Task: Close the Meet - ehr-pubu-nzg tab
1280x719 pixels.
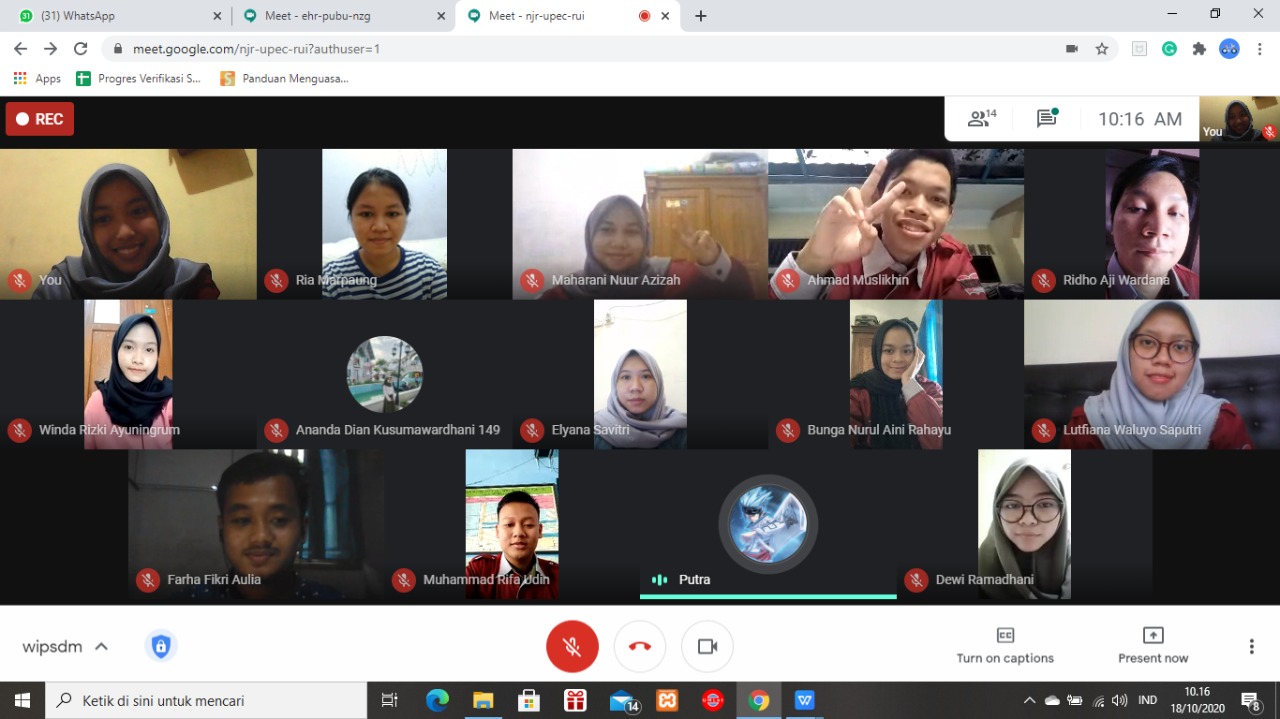Action: [441, 16]
